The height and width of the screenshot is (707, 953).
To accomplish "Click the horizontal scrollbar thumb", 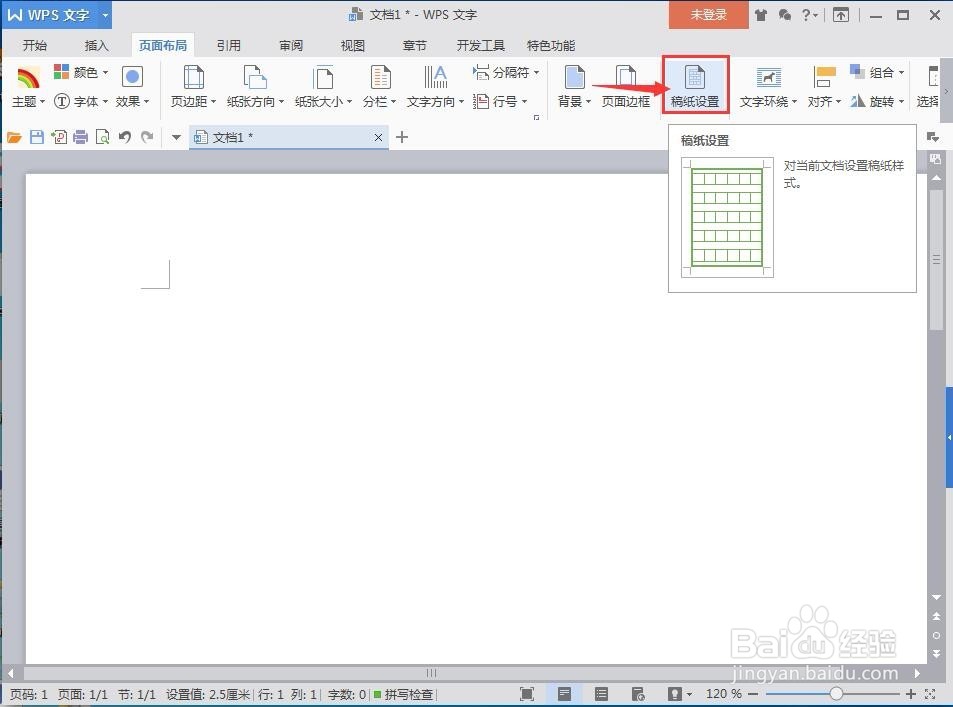I will point(431,673).
